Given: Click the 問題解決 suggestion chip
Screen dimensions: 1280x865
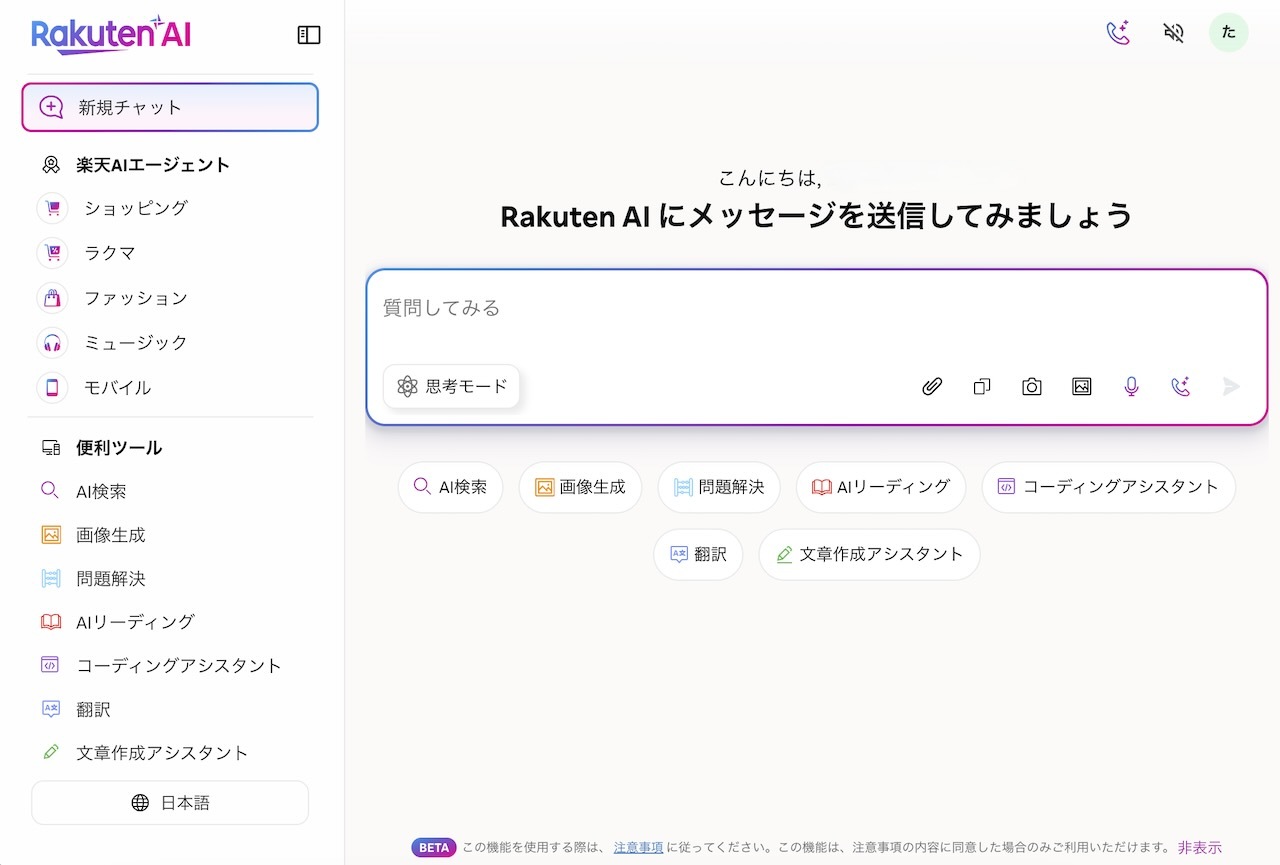Looking at the screenshot, I should coord(719,487).
